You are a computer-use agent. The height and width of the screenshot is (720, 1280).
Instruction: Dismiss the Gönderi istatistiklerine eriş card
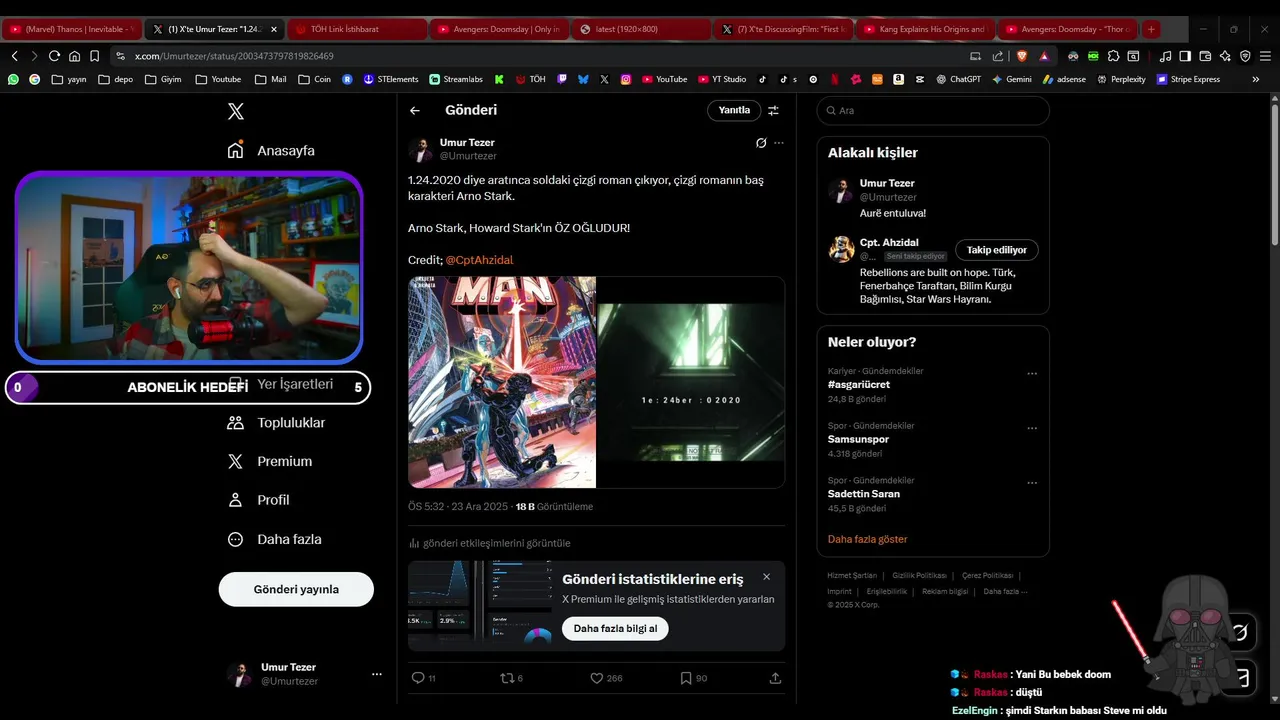767,577
